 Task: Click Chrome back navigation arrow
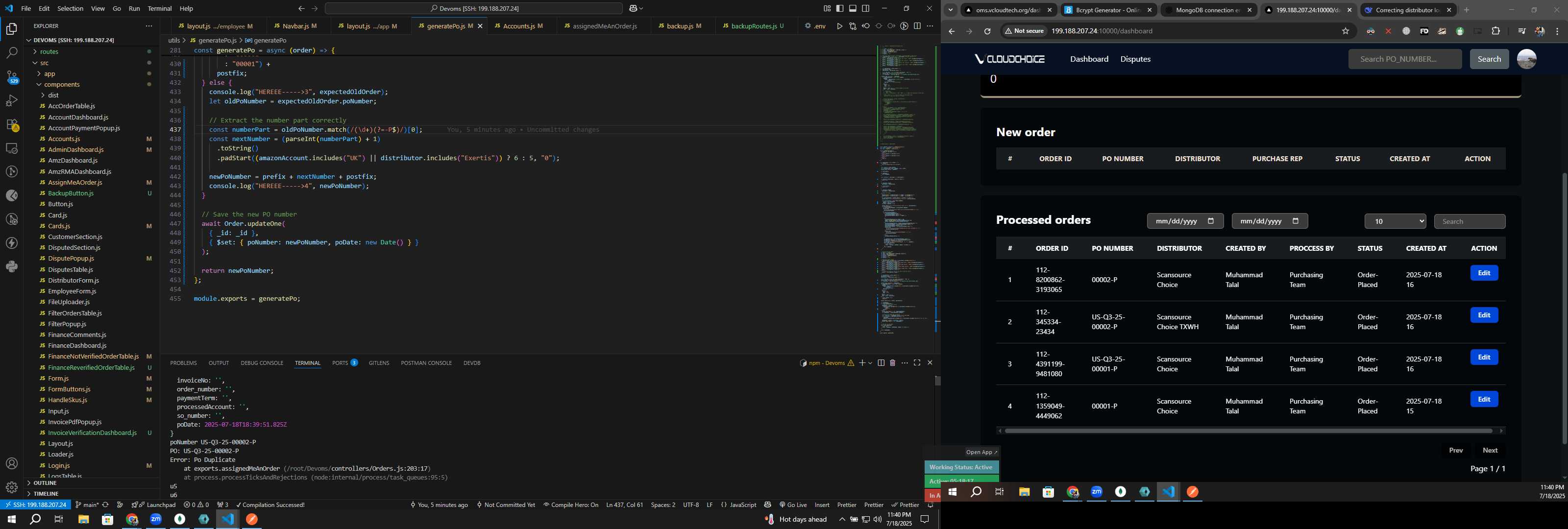click(x=952, y=31)
